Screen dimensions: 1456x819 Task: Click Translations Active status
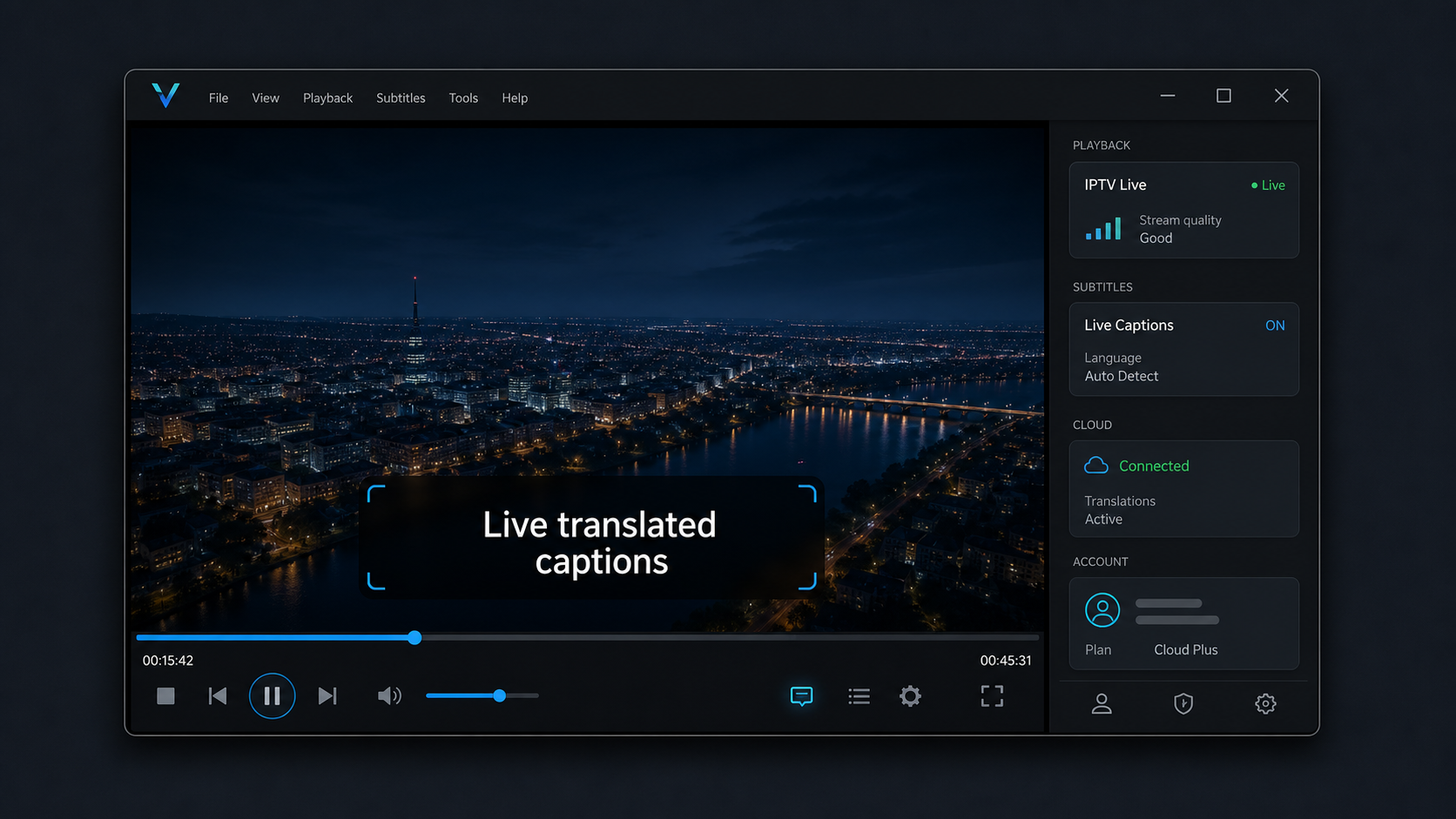pyautogui.click(x=1120, y=510)
